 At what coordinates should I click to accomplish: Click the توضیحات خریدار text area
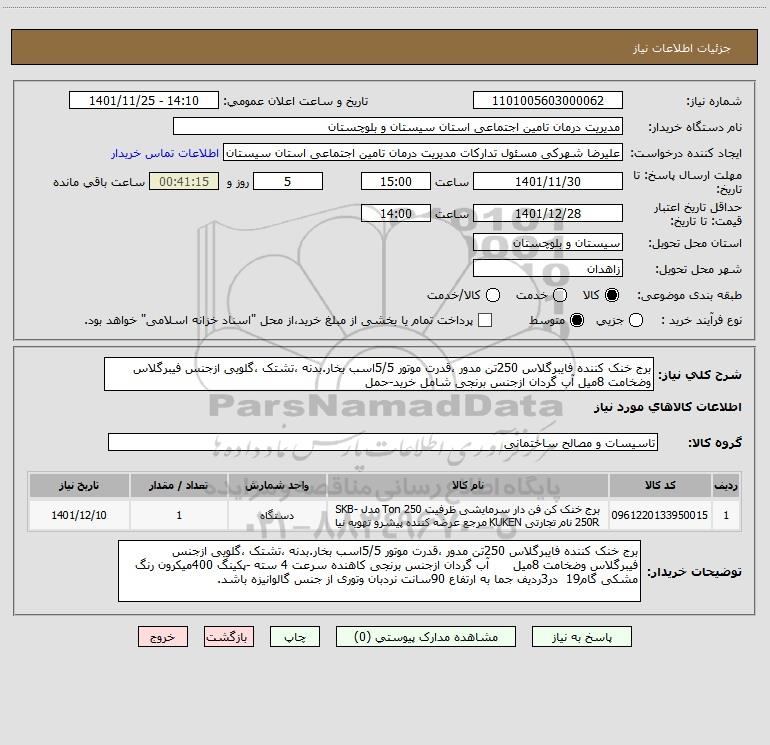coord(379,571)
